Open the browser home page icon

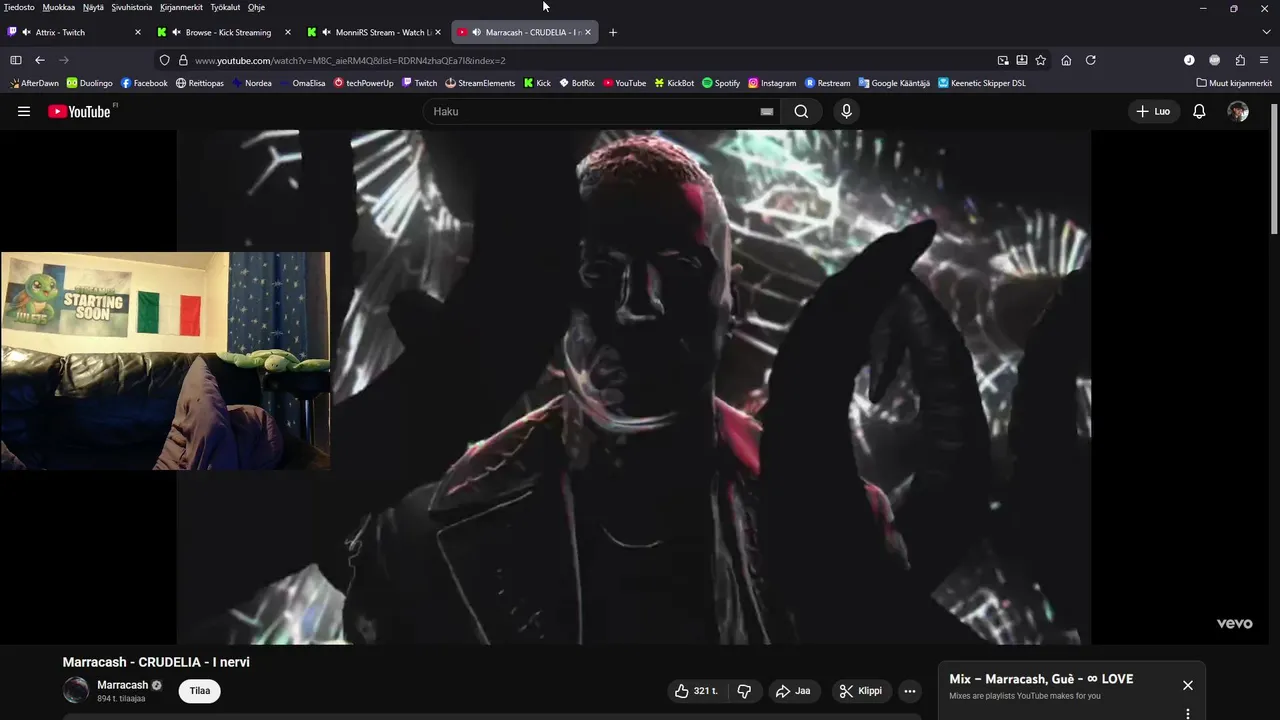tap(1066, 60)
